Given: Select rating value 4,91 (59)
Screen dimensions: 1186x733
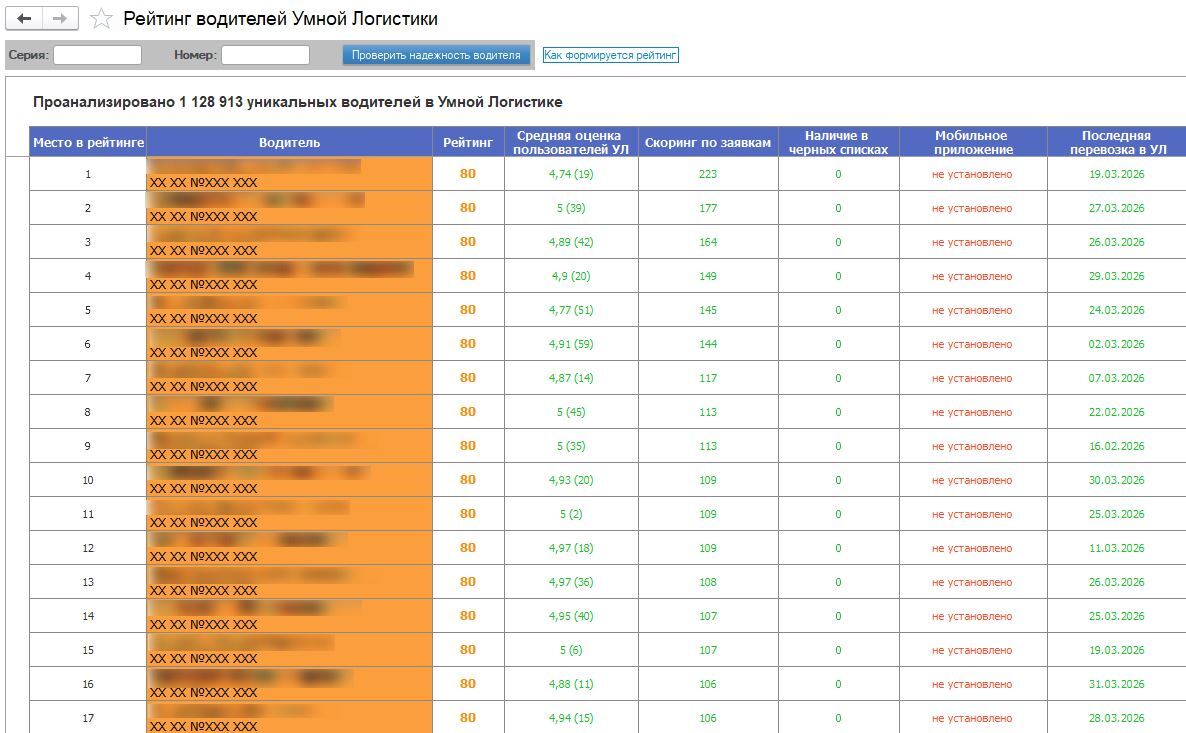Looking at the screenshot, I should coord(571,344).
